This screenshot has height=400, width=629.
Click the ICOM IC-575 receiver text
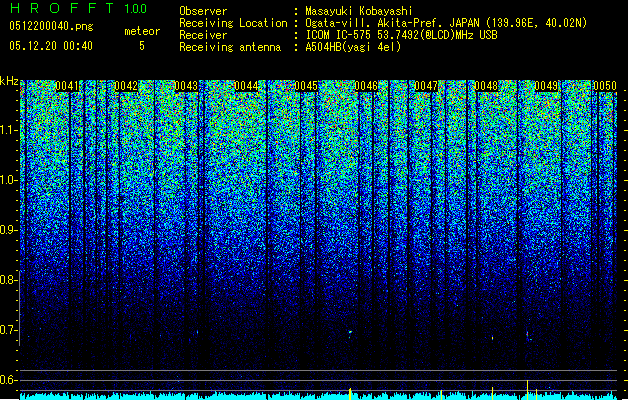point(402,35)
